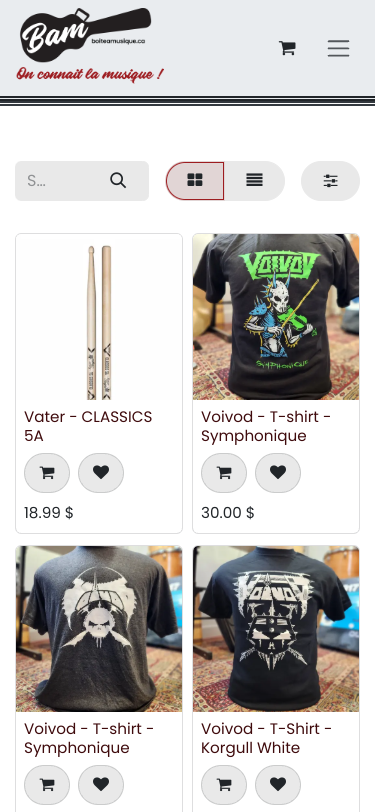Add Korgull White T-Shirt to cart
This screenshot has height=812, width=375.
224,785
